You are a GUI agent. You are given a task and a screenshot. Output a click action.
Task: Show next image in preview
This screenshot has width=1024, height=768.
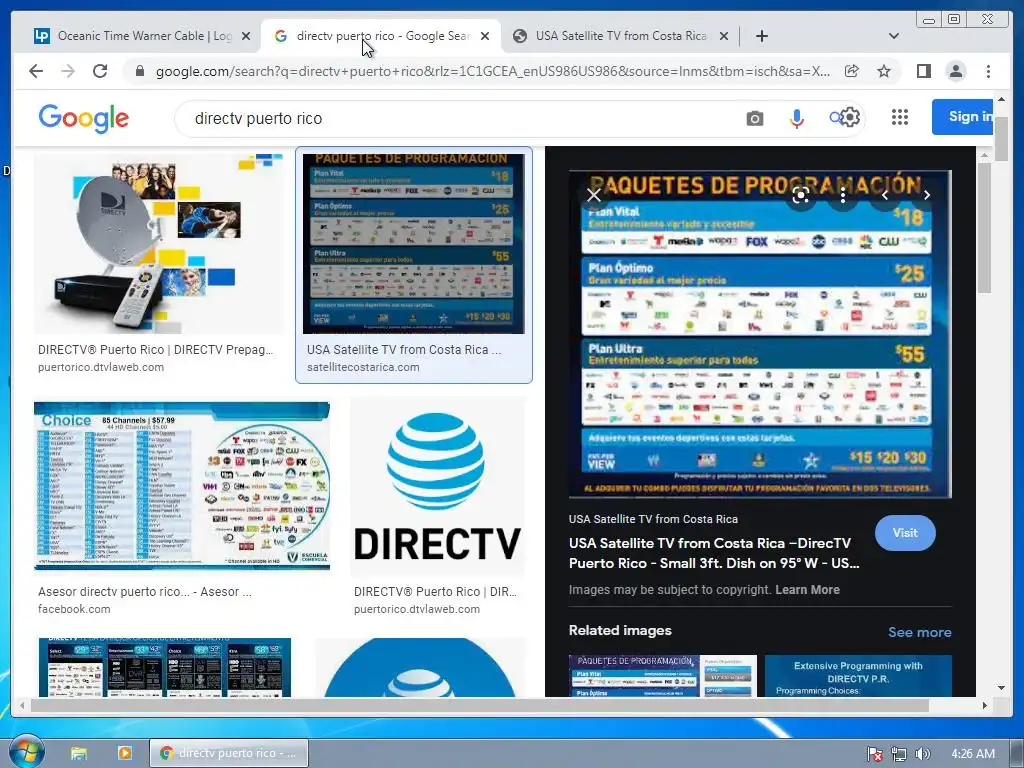click(926, 195)
